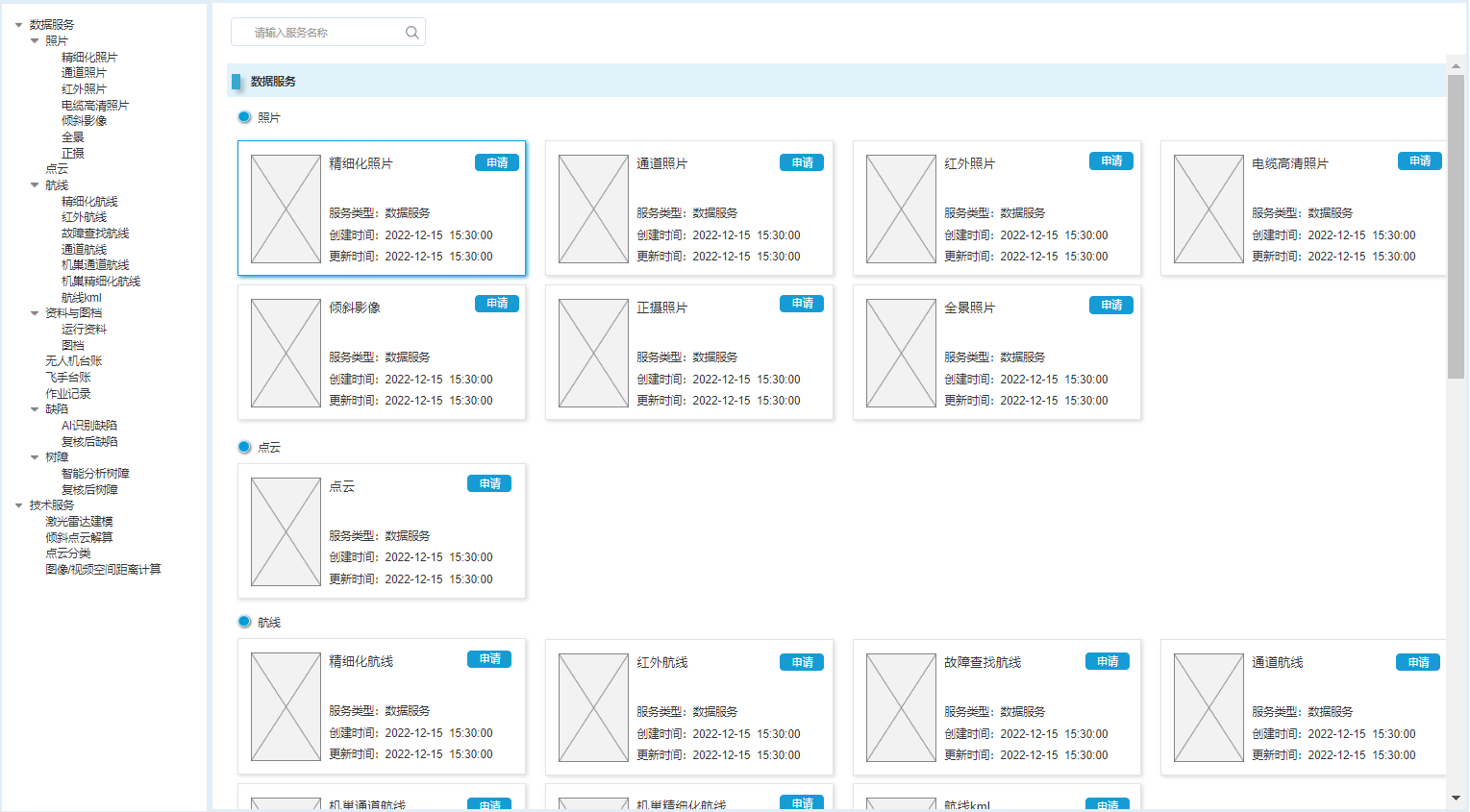Collapse the 缺陷 tree node

pyautogui.click(x=35, y=409)
